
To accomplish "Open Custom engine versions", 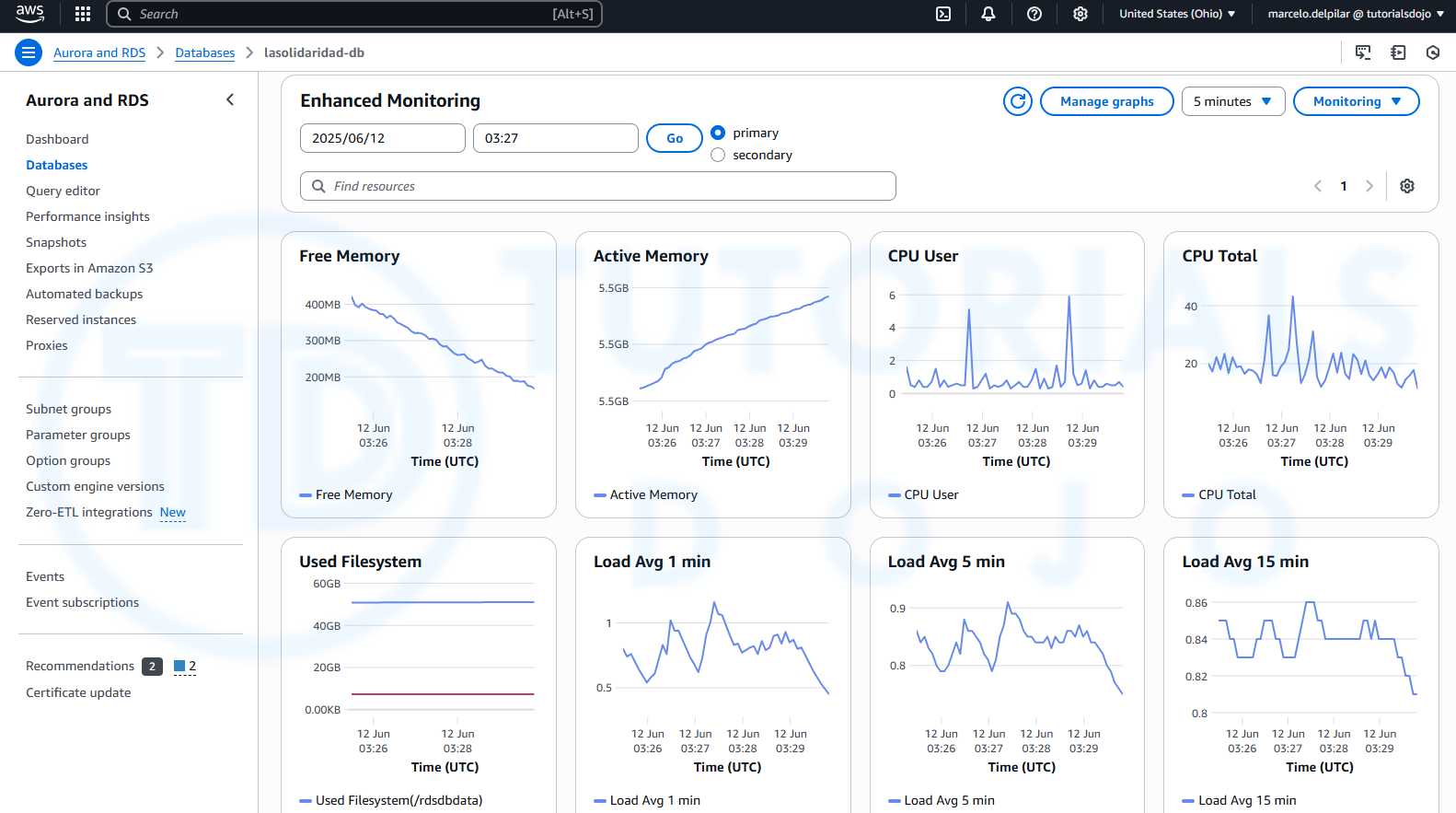I will pos(95,486).
